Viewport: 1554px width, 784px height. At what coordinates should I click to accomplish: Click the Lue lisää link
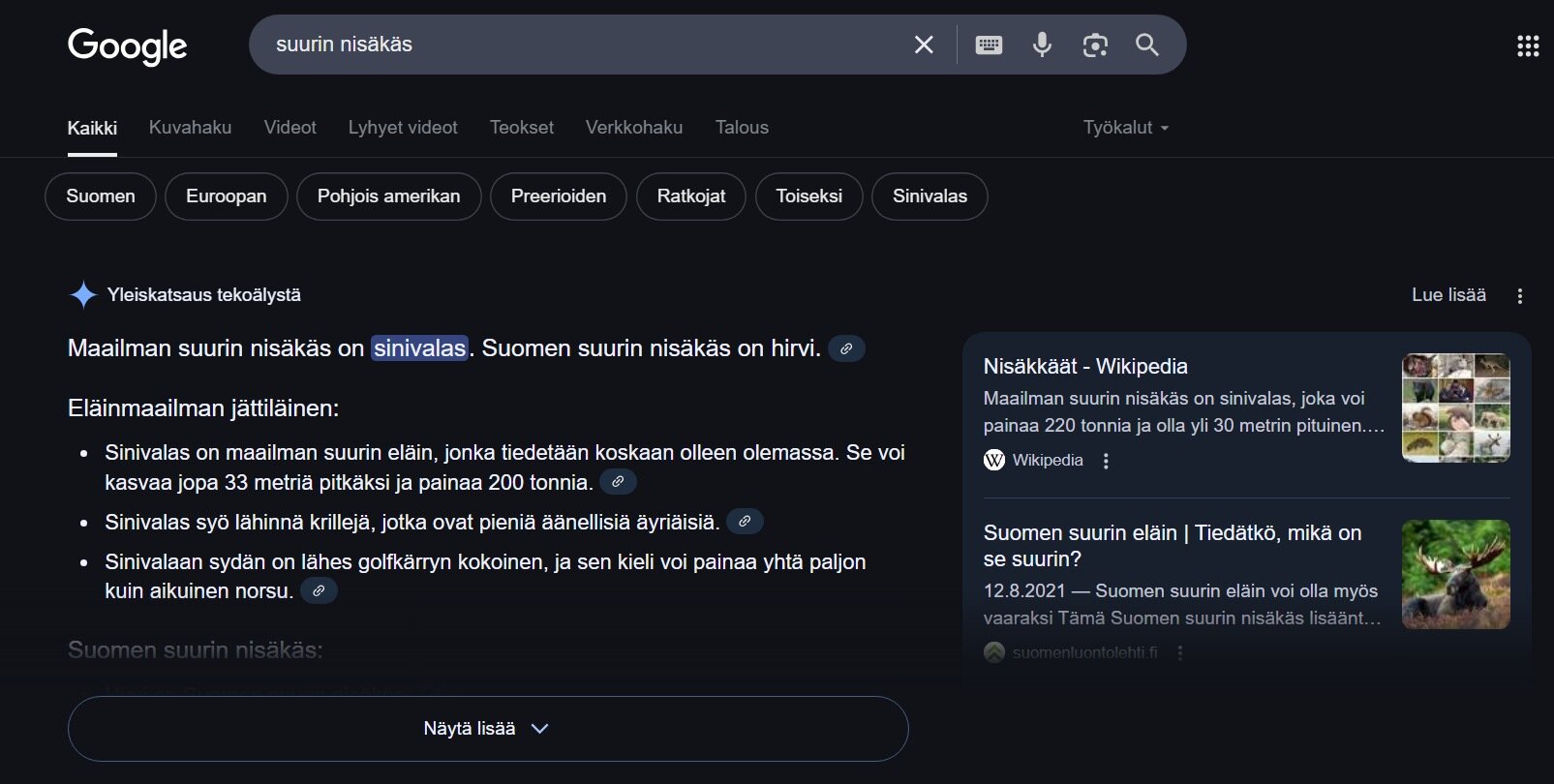click(x=1448, y=295)
